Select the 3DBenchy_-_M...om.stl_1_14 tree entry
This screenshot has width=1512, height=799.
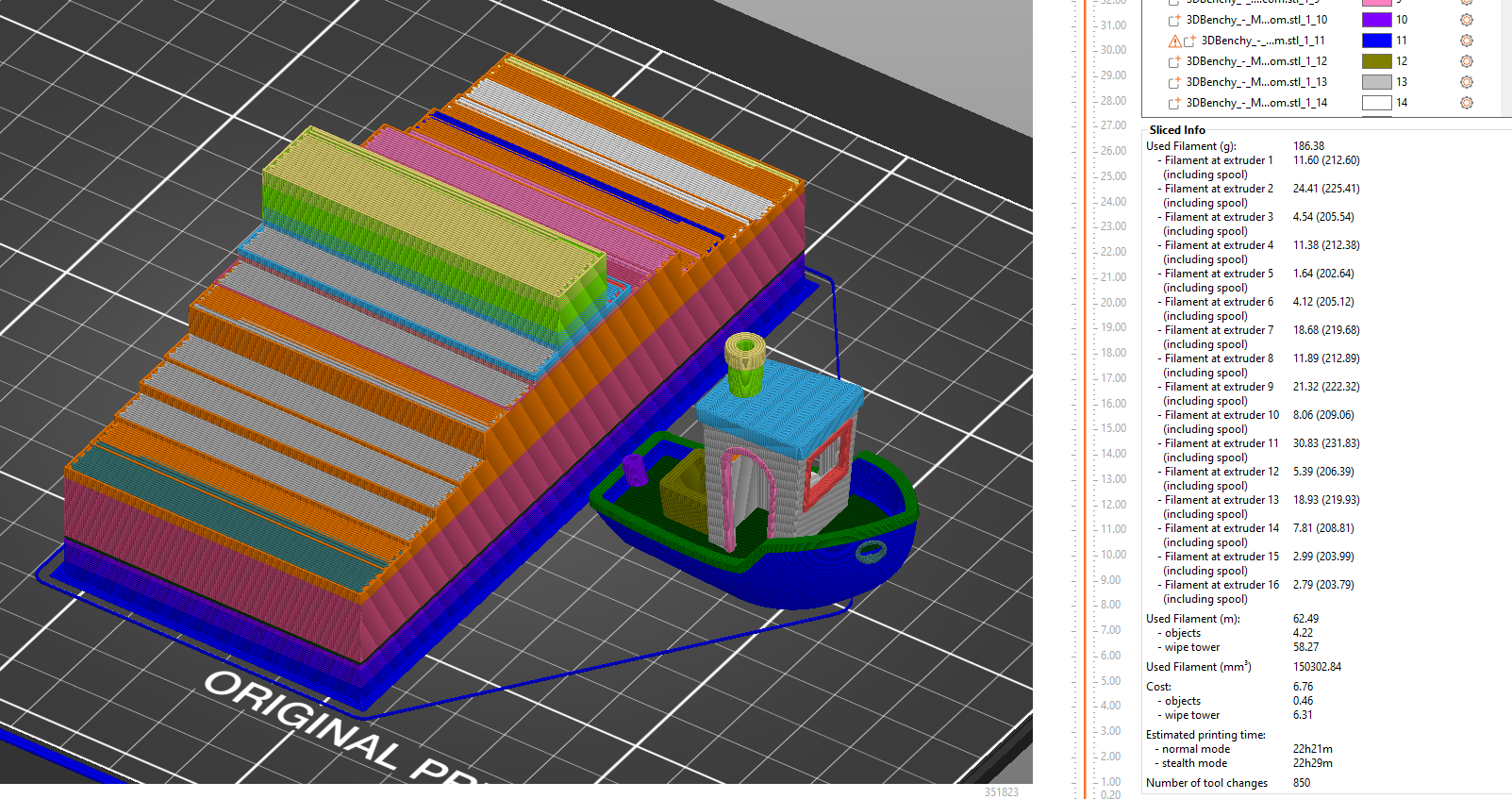coord(1256,103)
